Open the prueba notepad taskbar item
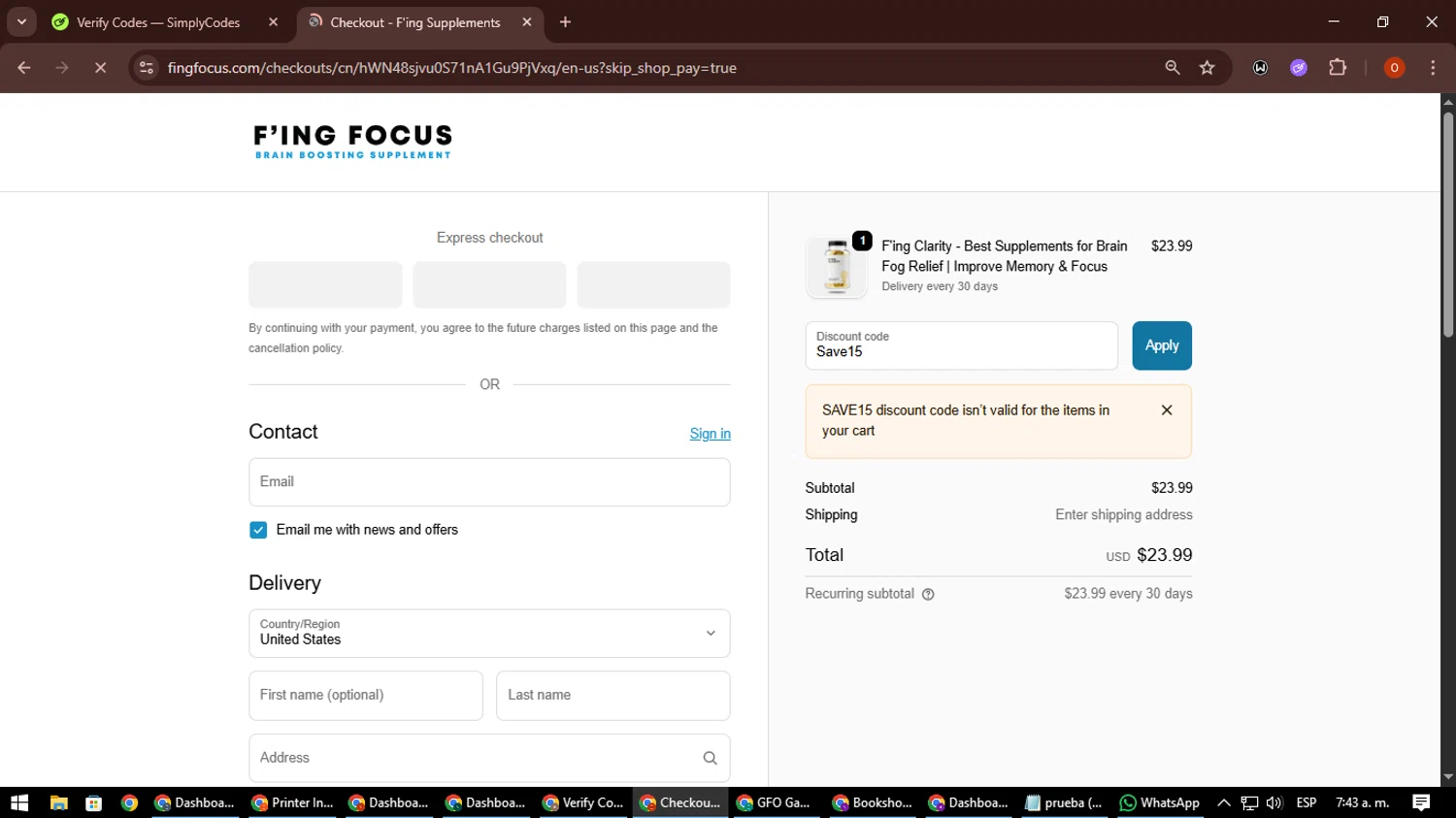 (x=1064, y=802)
